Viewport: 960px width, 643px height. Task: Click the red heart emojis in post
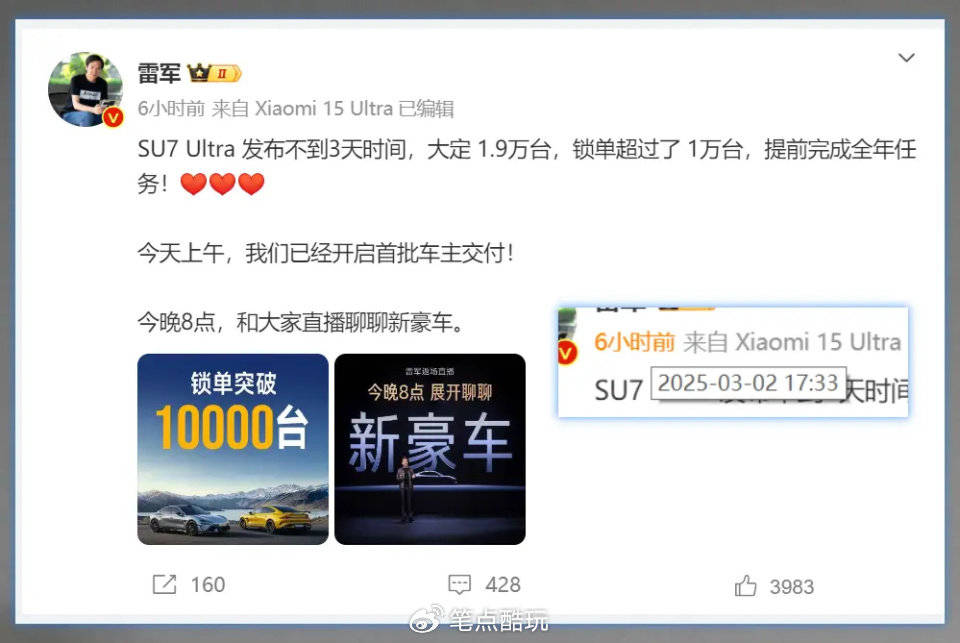(222, 184)
